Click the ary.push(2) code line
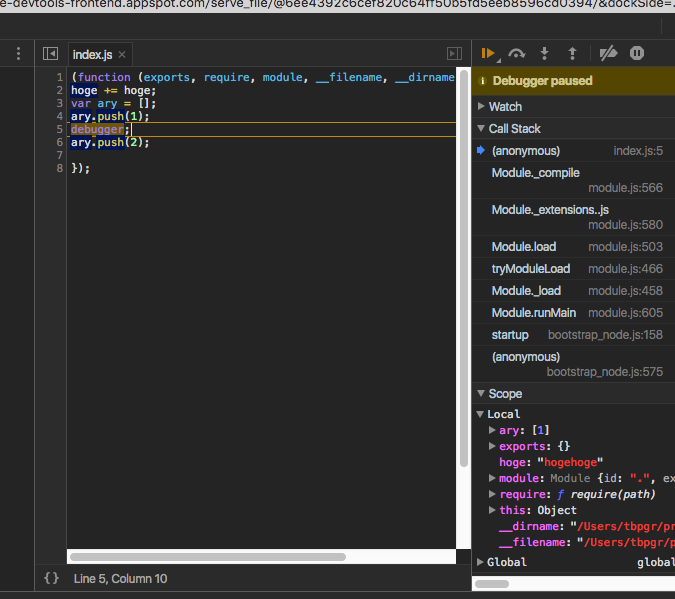Screen dimensions: 675x599 click(110, 142)
